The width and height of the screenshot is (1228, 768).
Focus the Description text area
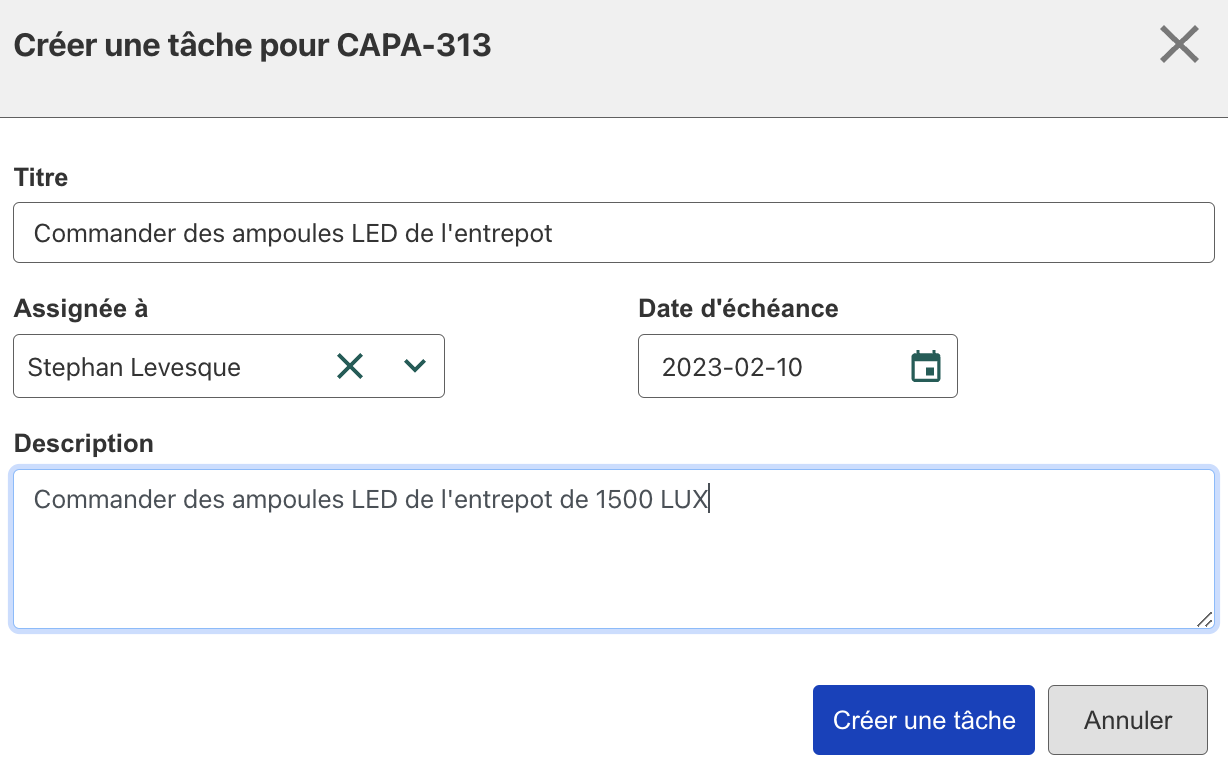(613, 560)
